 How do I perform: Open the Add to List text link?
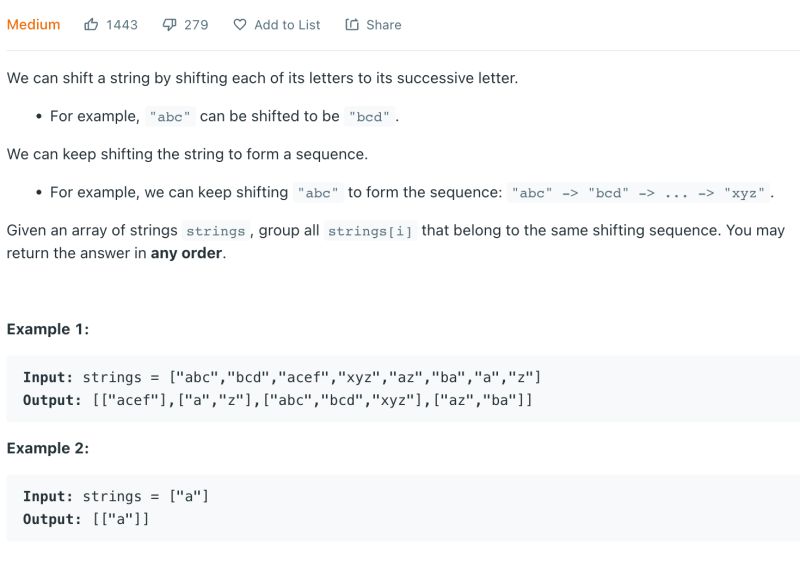tap(287, 24)
